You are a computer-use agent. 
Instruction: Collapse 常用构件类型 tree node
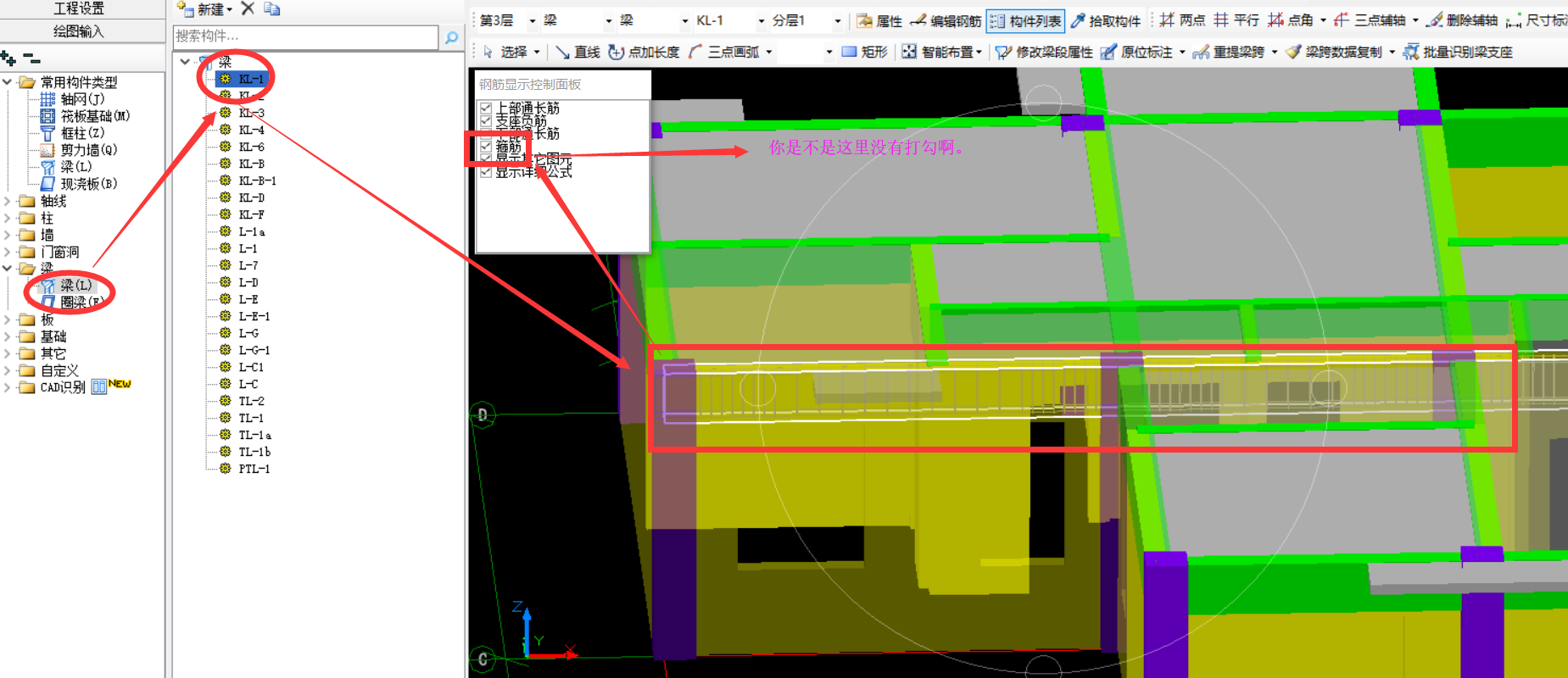coord(8,82)
